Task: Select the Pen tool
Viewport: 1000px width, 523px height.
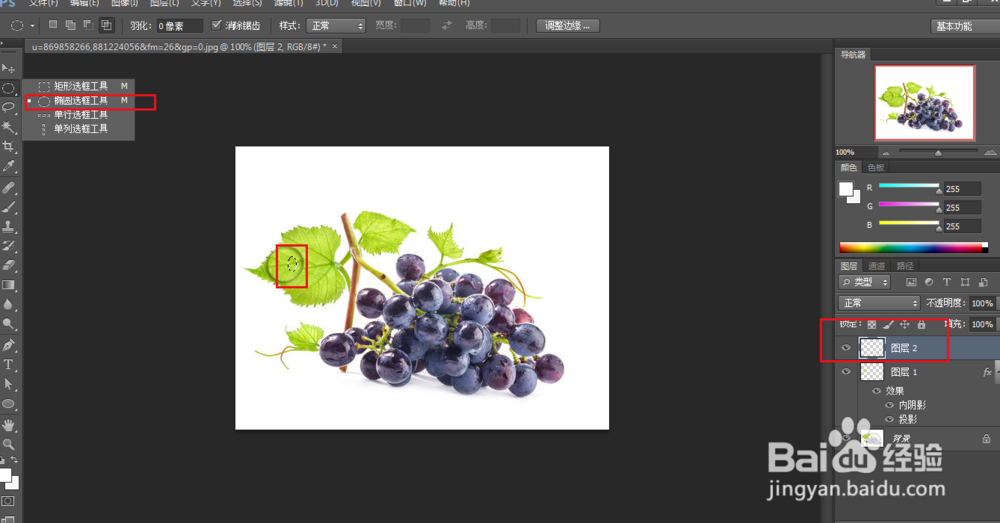Action: [x=8, y=345]
